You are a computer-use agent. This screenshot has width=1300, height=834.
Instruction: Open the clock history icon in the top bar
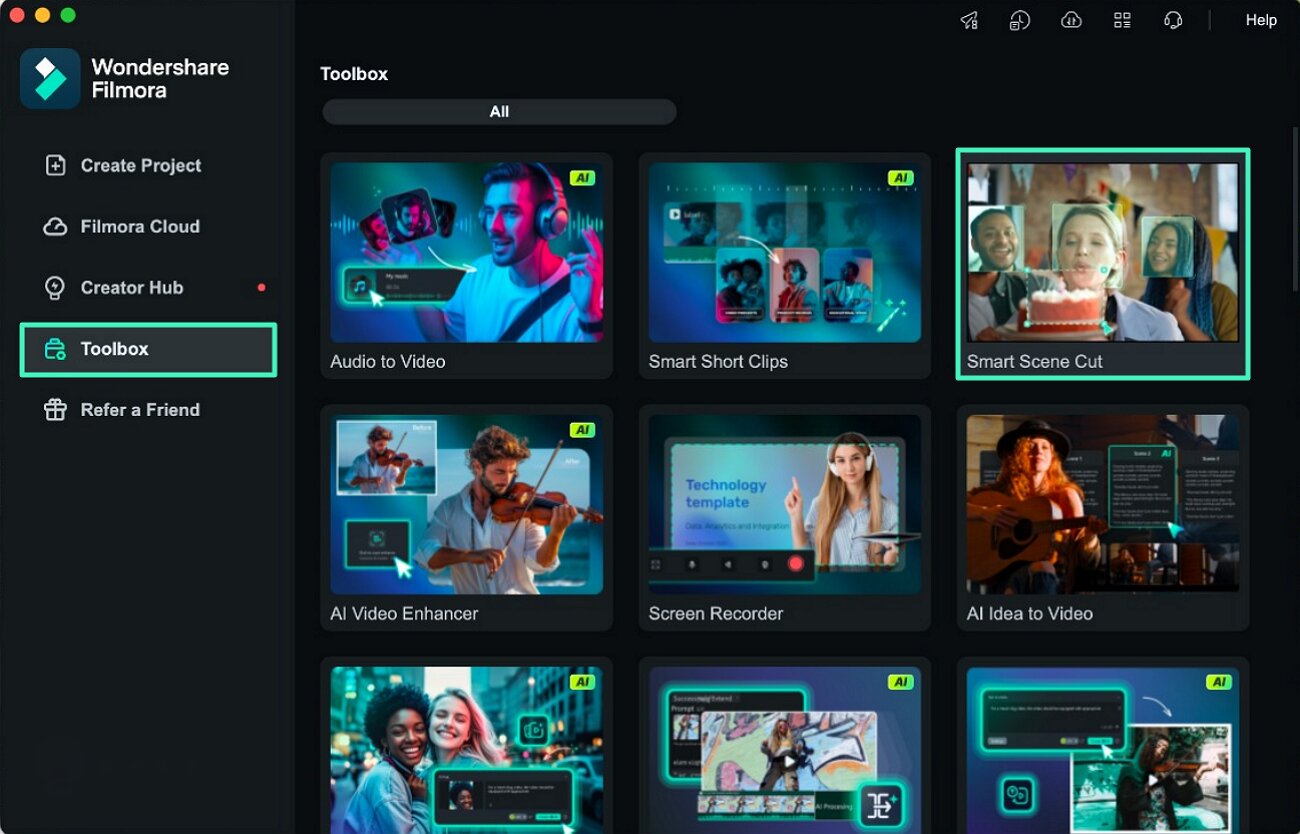point(1020,20)
